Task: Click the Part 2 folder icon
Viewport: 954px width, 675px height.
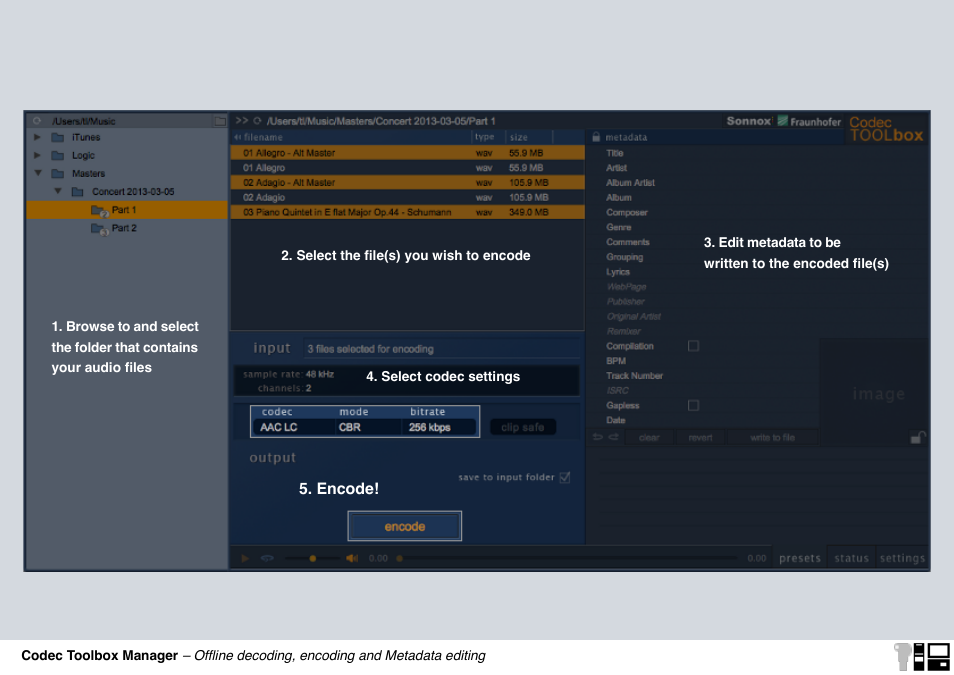Action: coord(99,229)
